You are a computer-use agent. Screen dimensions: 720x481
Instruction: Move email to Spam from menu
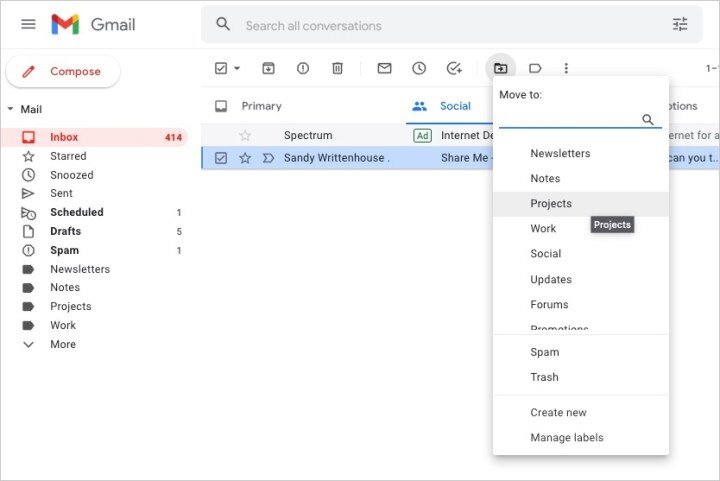pos(580,352)
